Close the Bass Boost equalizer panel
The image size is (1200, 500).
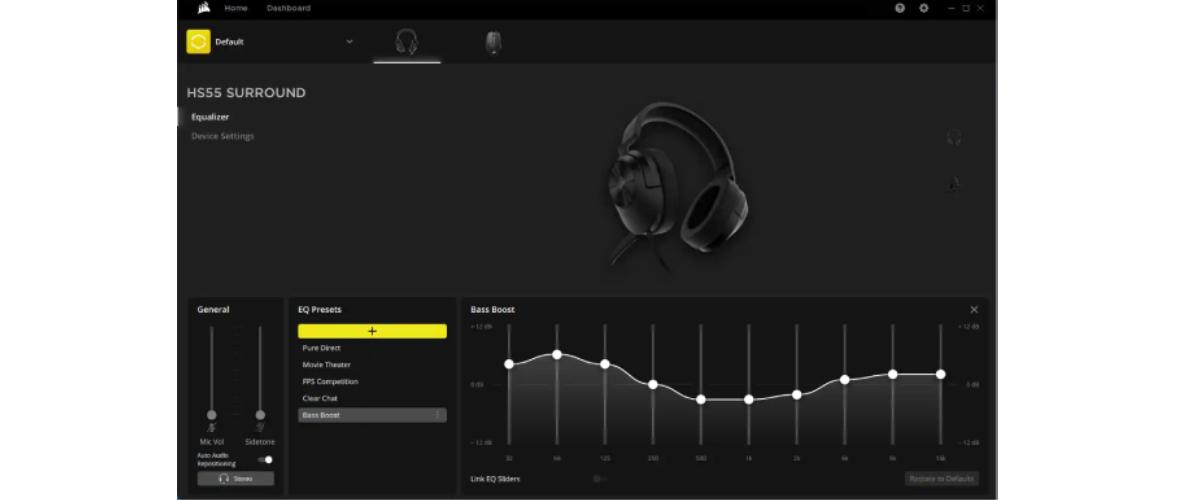tap(974, 310)
